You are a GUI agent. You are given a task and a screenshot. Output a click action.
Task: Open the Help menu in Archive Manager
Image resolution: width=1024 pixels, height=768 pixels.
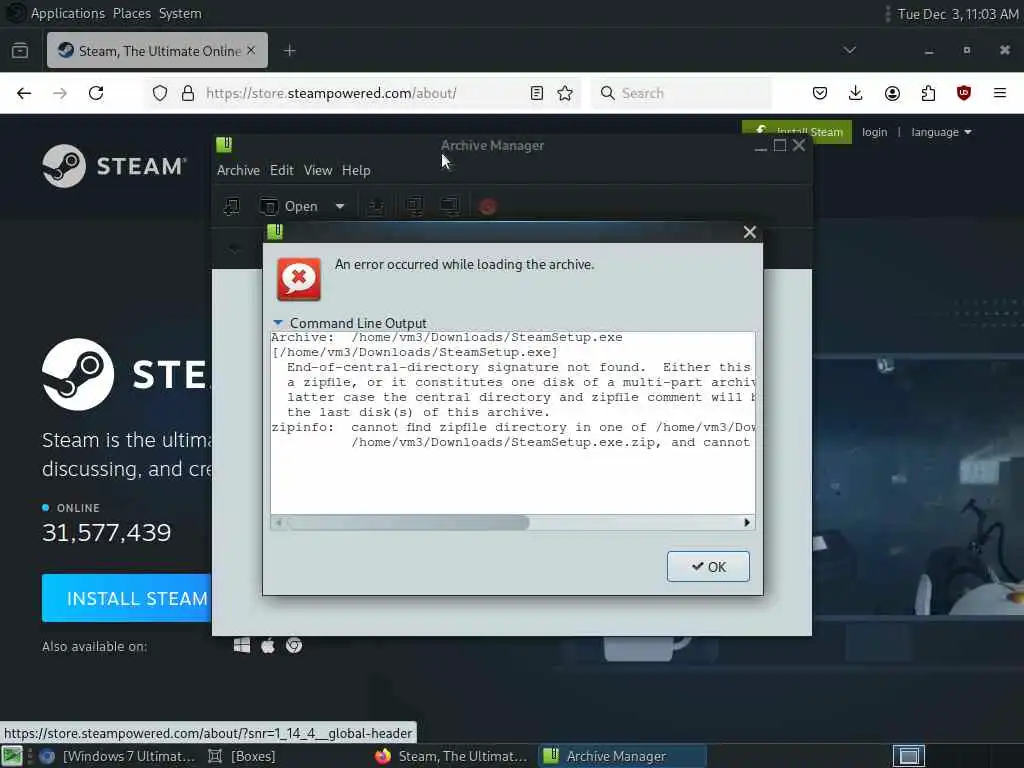[x=356, y=170]
